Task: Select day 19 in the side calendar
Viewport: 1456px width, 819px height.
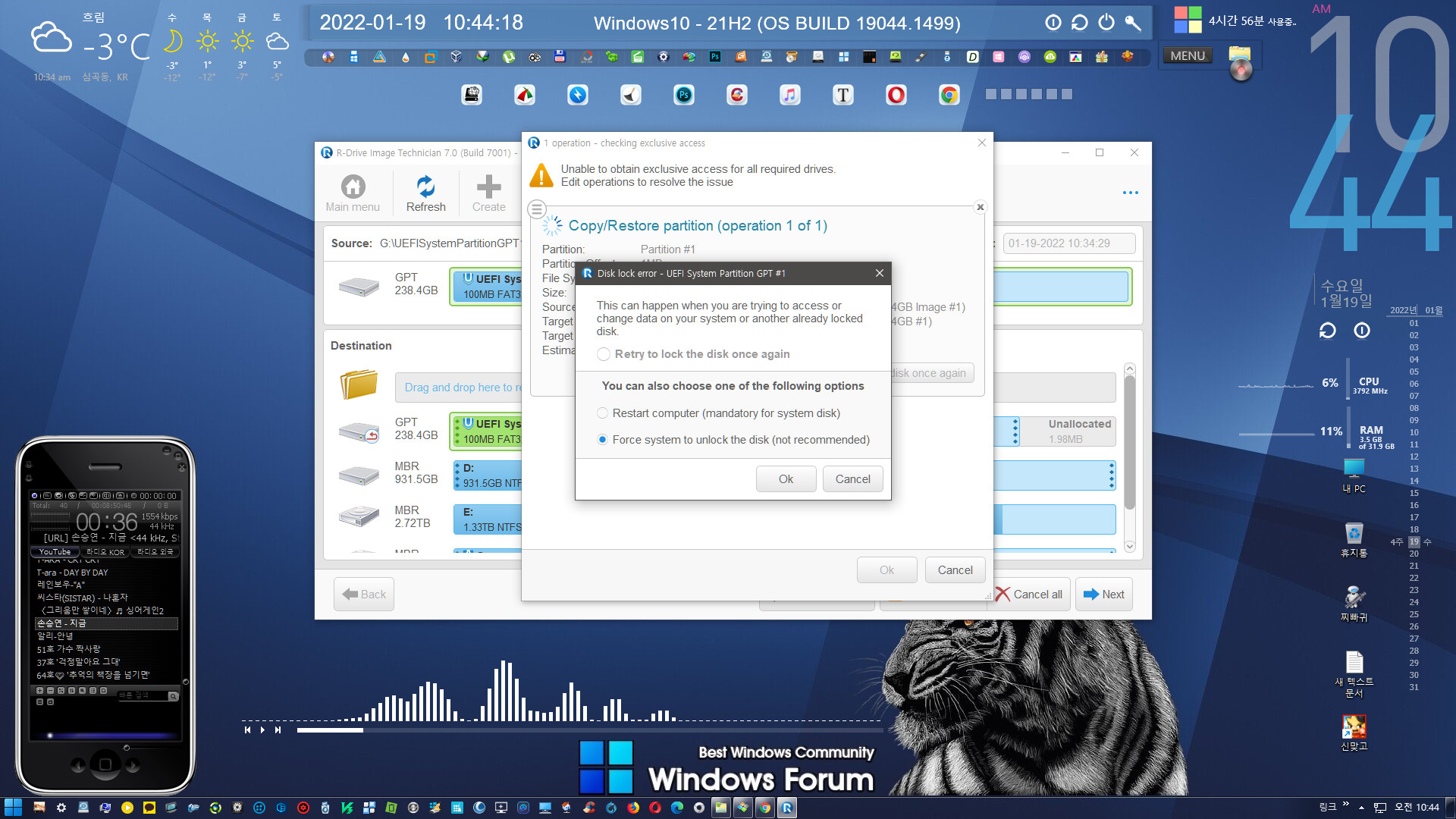Action: tap(1414, 541)
